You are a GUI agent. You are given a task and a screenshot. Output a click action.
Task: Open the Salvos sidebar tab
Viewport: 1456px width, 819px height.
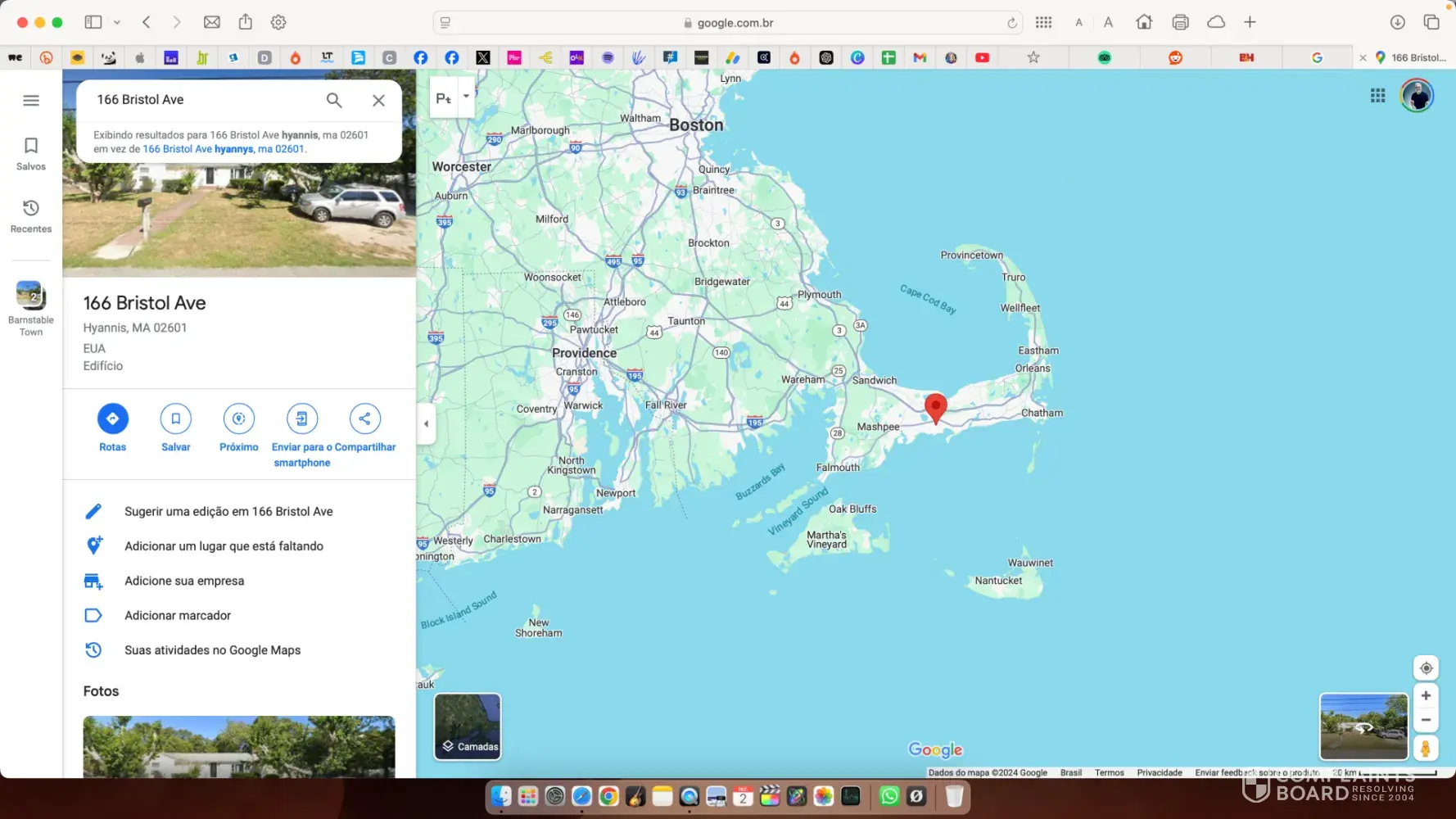tap(31, 153)
